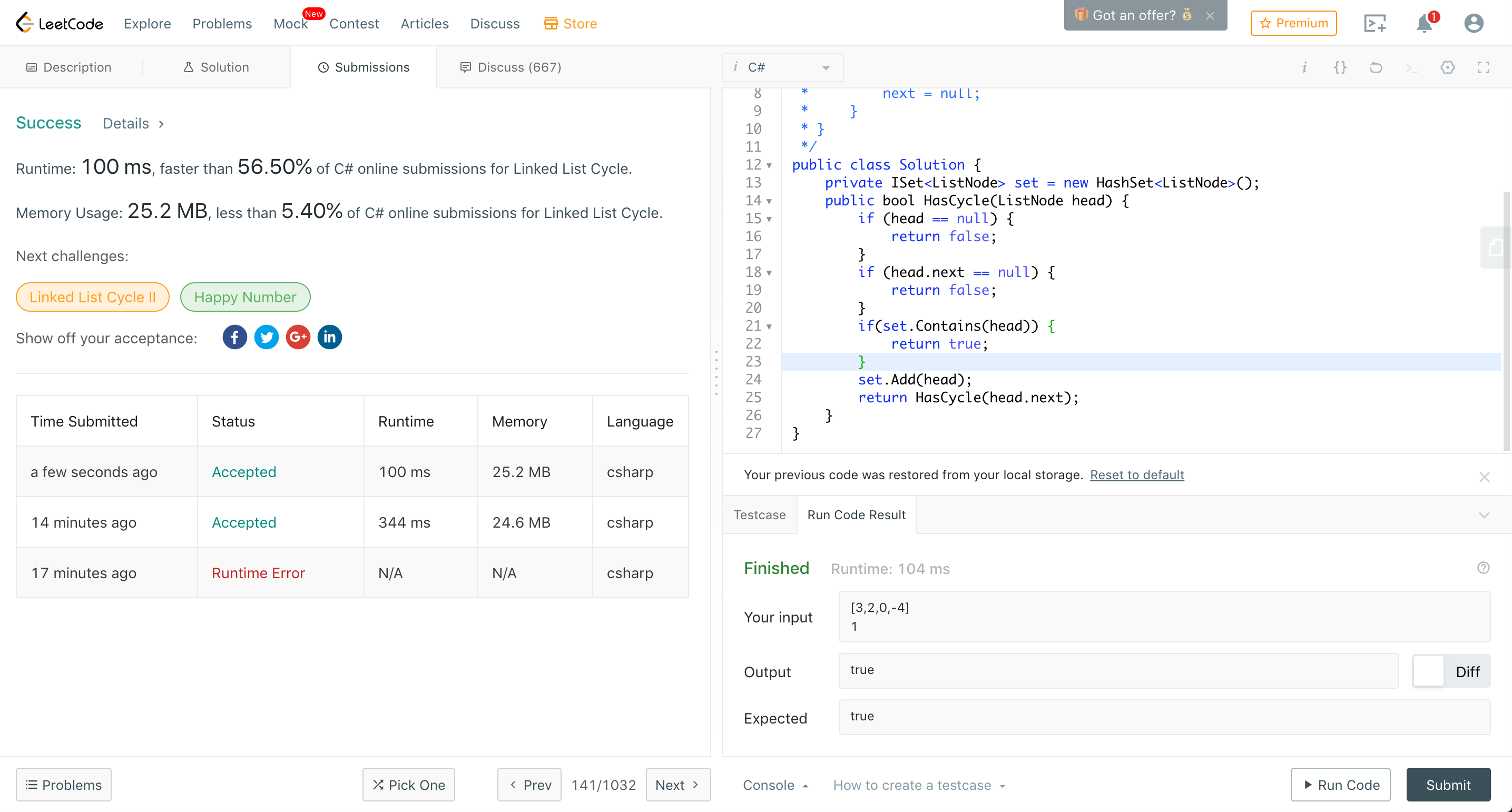Open Explore in the top navigation
This screenshot has width=1512, height=812.
coord(148,24)
